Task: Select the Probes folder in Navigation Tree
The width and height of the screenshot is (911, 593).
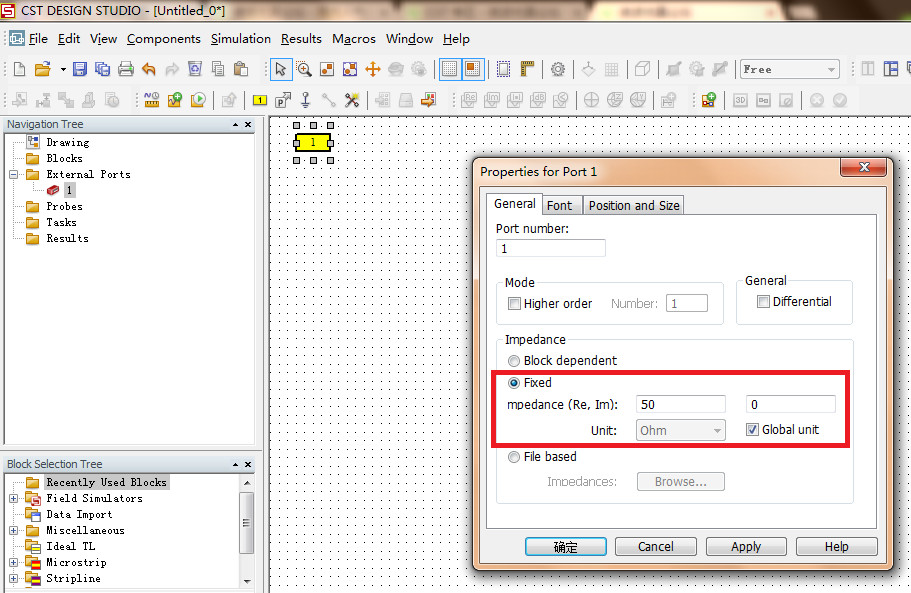Action: [64, 206]
